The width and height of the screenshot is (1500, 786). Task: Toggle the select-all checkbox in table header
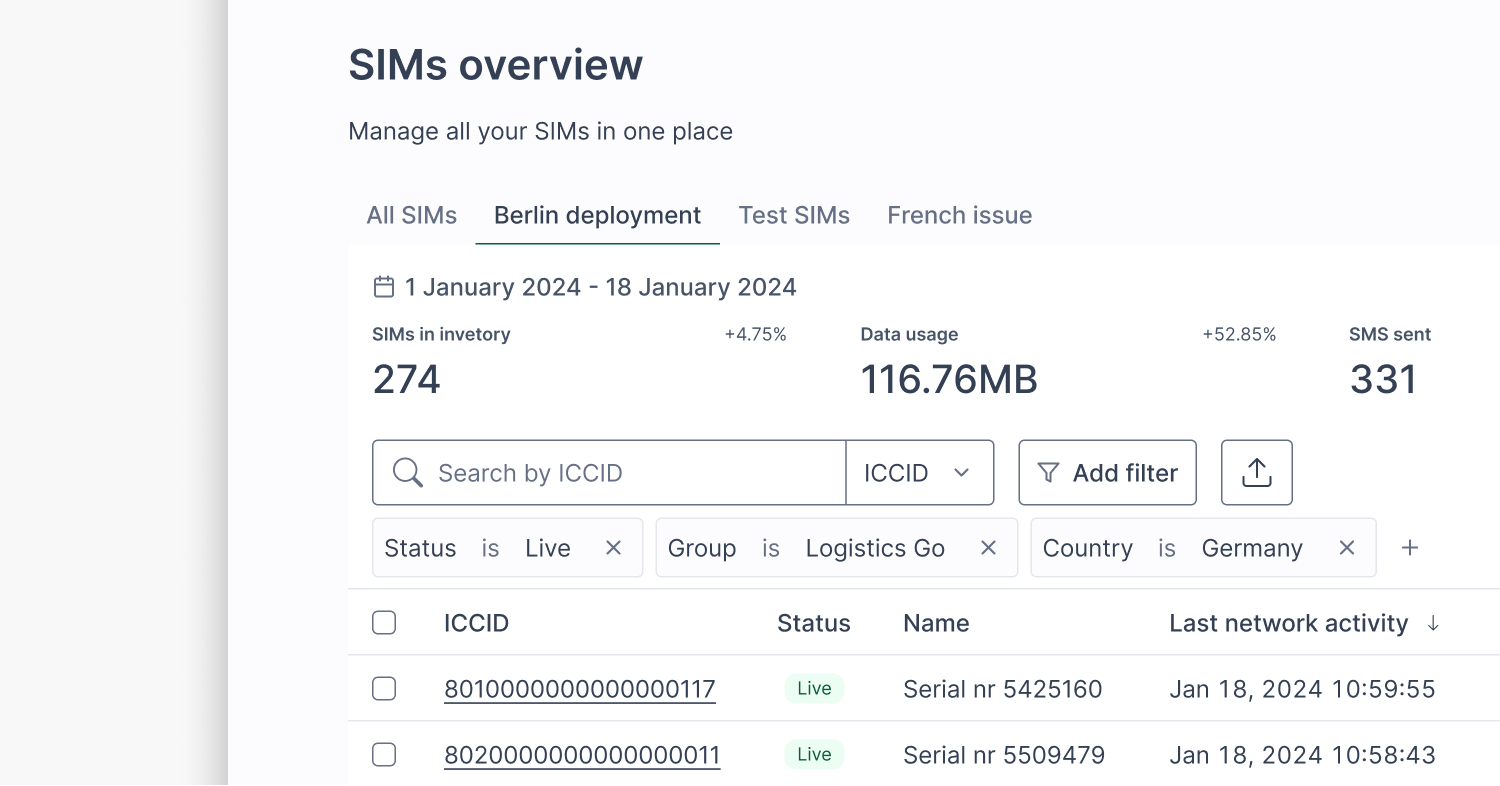[384, 623]
